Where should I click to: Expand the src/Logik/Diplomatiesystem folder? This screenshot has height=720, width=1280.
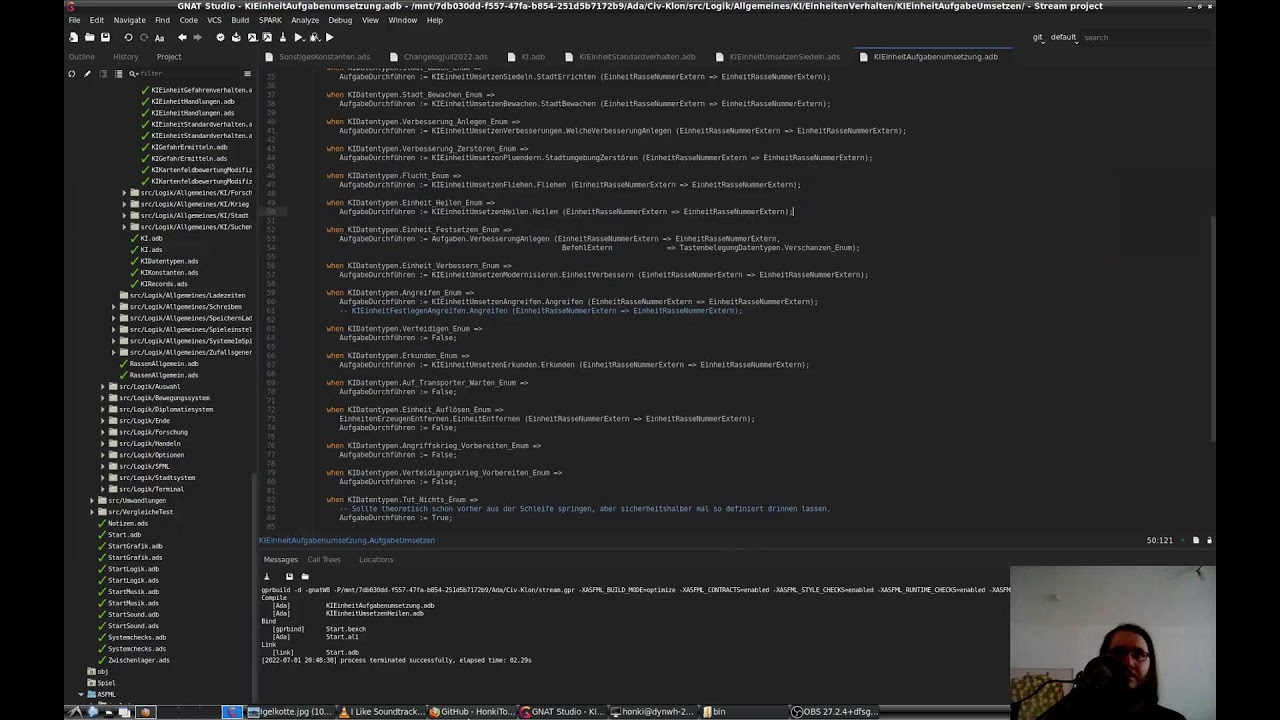pyautogui.click(x=102, y=409)
